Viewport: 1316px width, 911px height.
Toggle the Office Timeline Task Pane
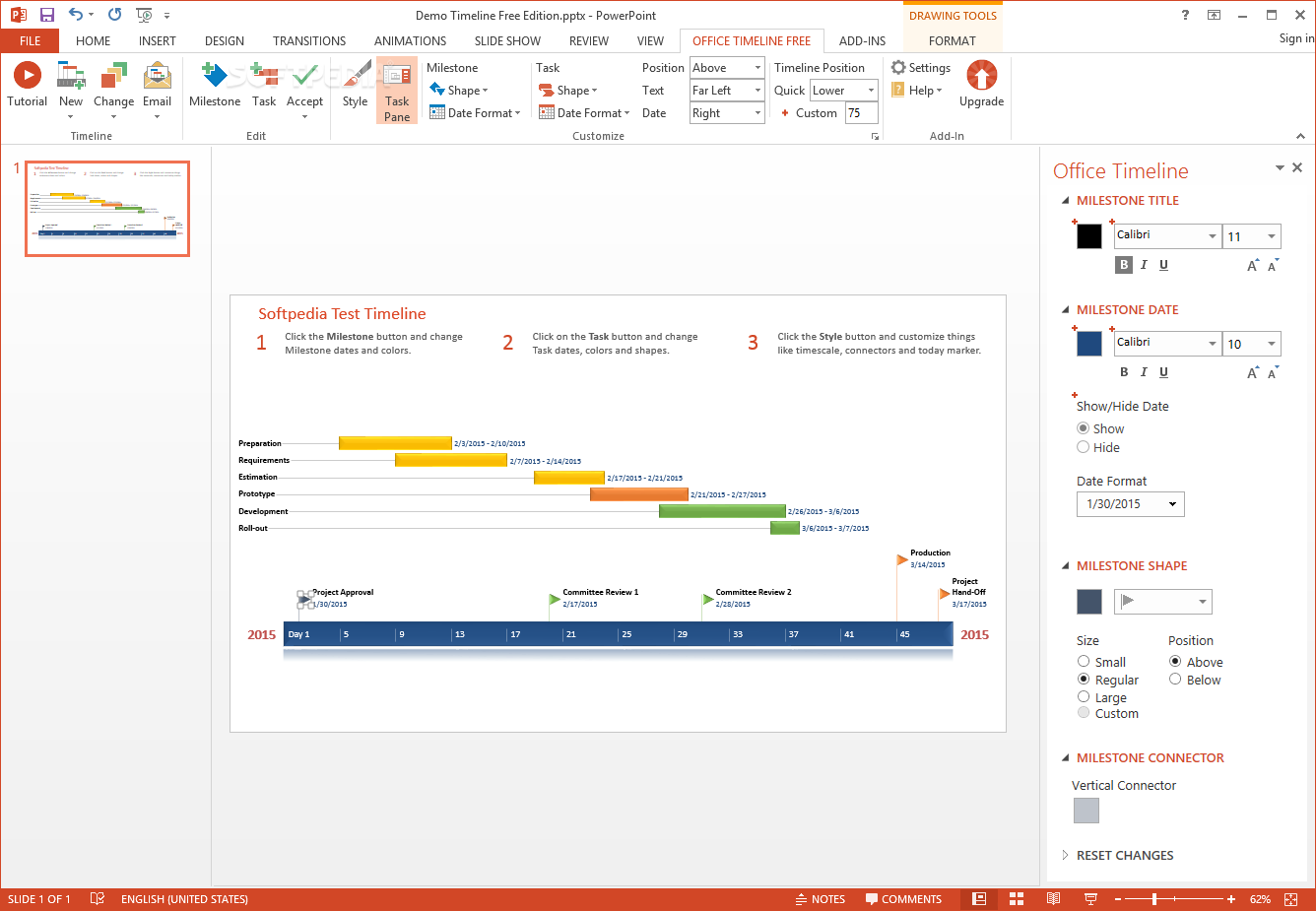397,90
